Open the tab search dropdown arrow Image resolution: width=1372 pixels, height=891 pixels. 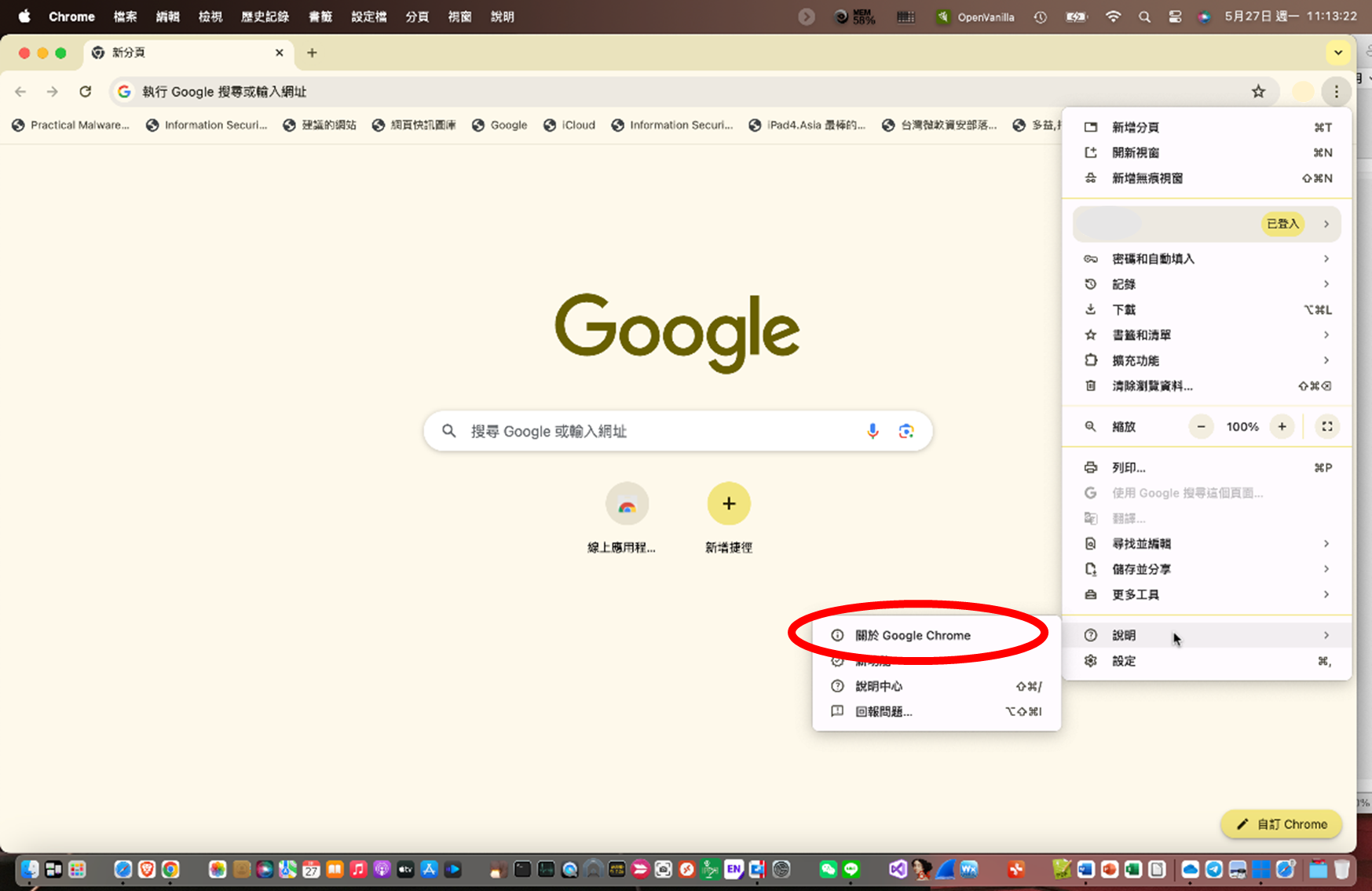[x=1338, y=53]
